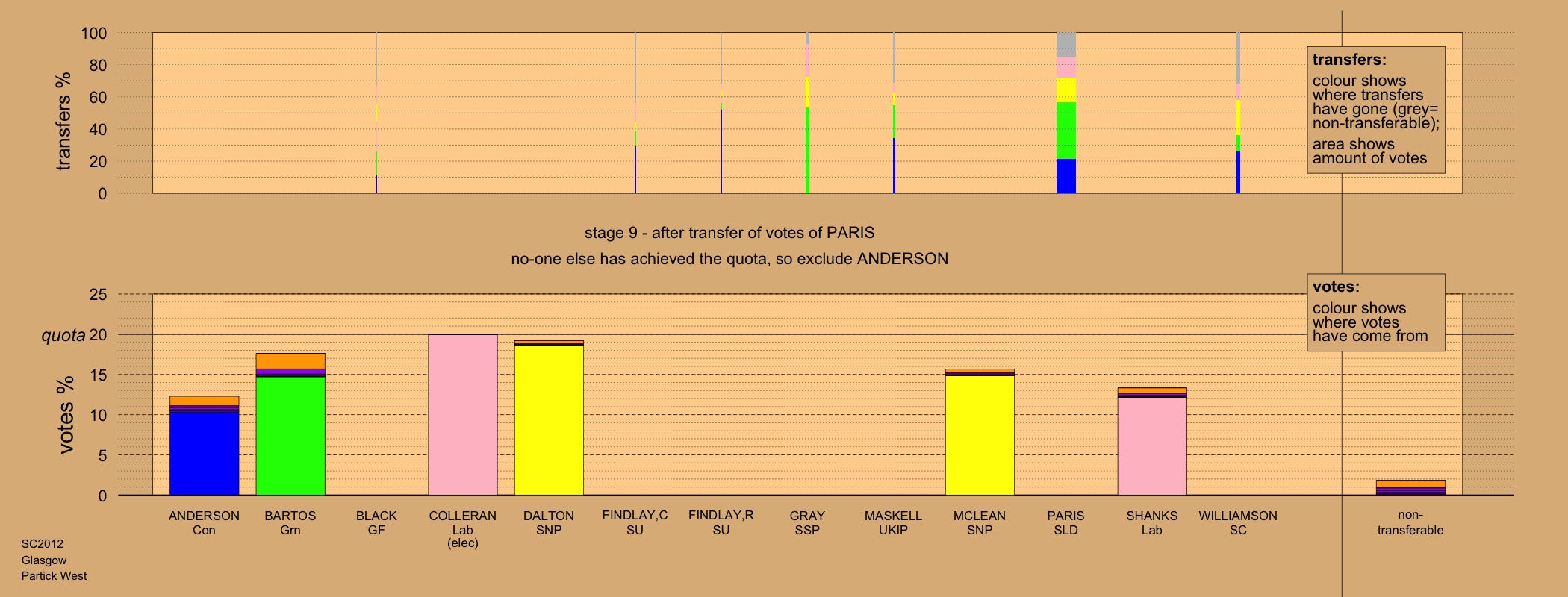The height and width of the screenshot is (597, 1568).
Task: Select MCLEAN's yellow vote bar
Action: [x=980, y=435]
